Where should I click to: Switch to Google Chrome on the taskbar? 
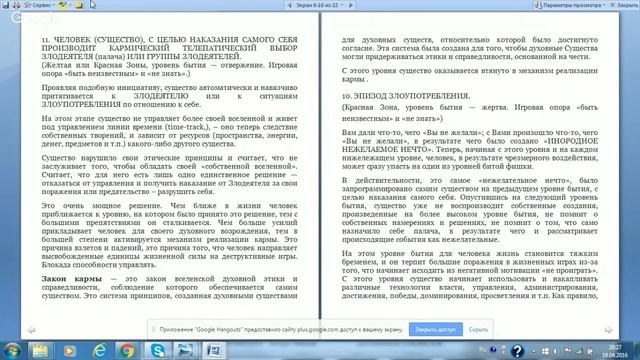(127, 351)
